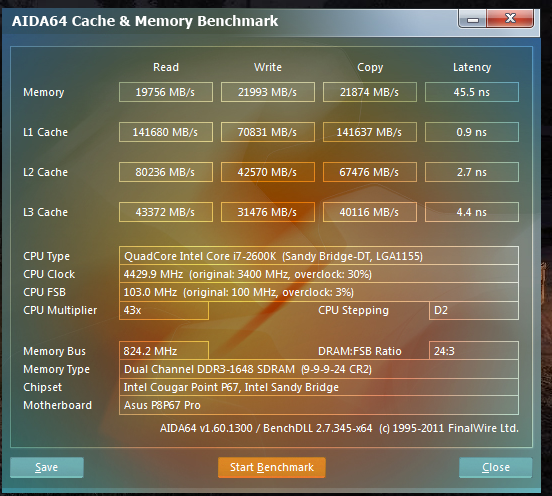This screenshot has width=552, height=496.
Task: Select Memory Write value 21993 MB/s
Action: (268, 92)
